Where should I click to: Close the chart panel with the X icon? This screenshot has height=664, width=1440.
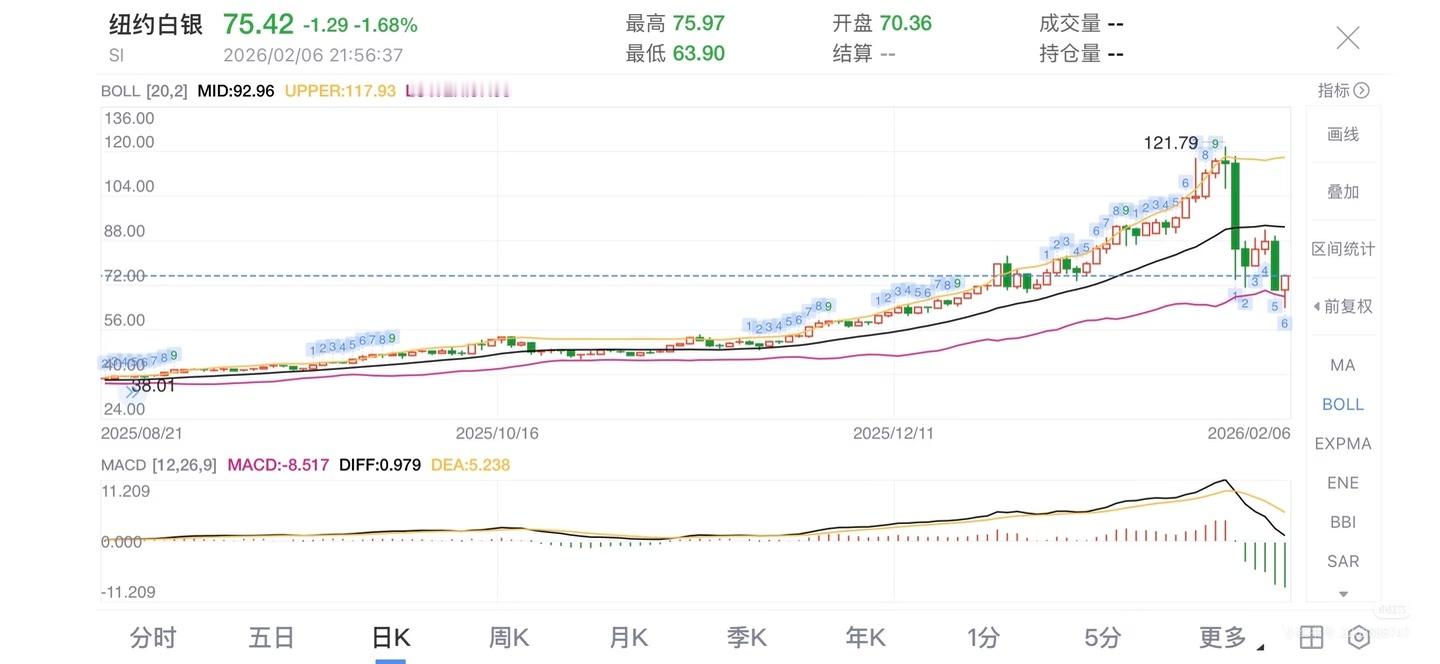point(1347,36)
